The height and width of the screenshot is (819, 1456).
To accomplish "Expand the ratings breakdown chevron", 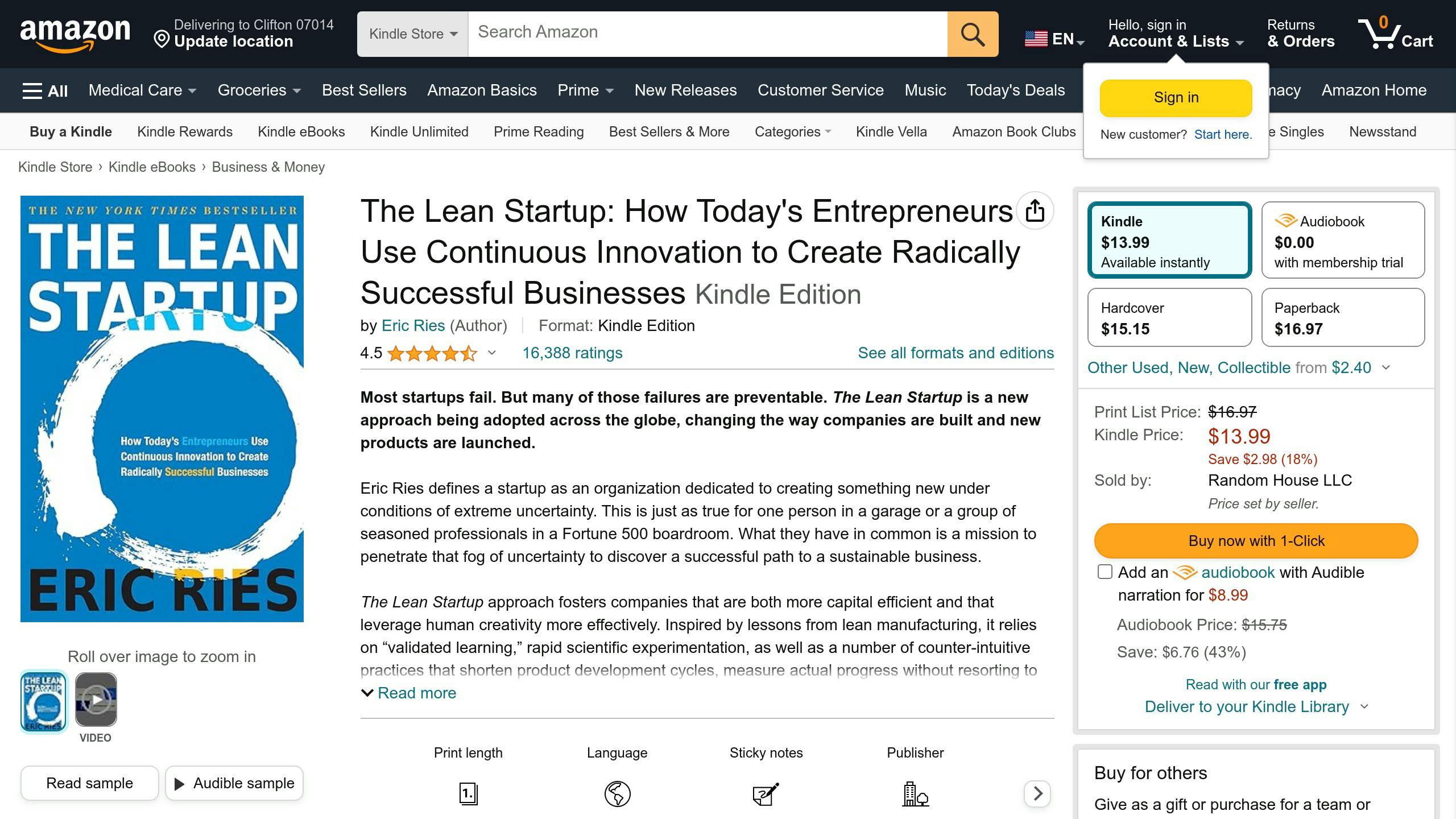I will pos(491,353).
